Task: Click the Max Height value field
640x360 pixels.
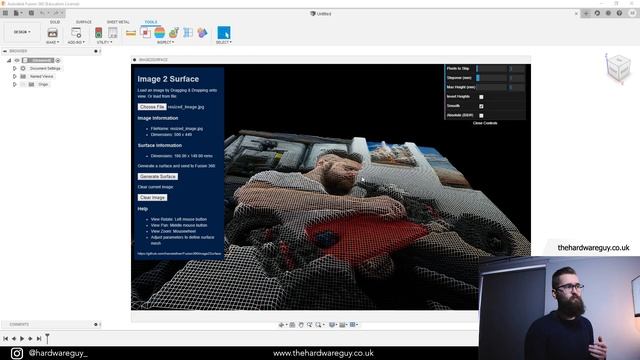Action: 516,87
